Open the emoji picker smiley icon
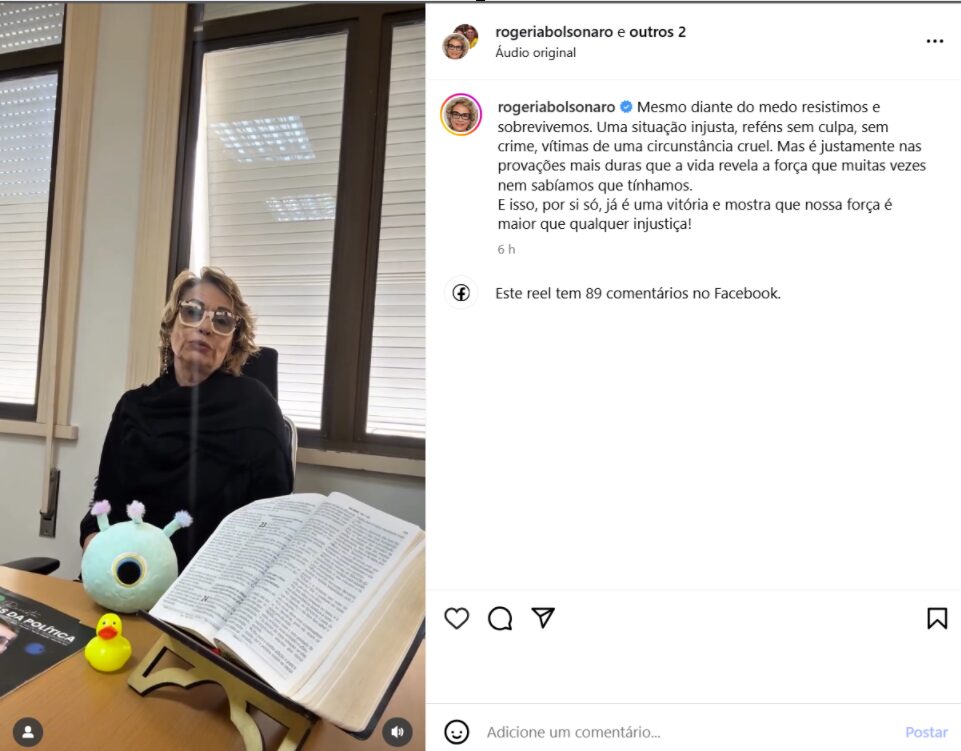This screenshot has width=961, height=751. (457, 732)
